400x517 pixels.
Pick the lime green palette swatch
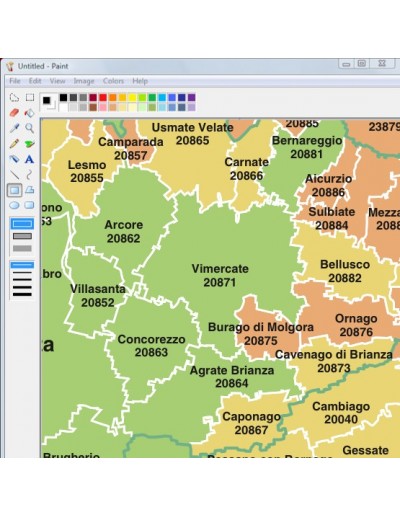(x=142, y=97)
